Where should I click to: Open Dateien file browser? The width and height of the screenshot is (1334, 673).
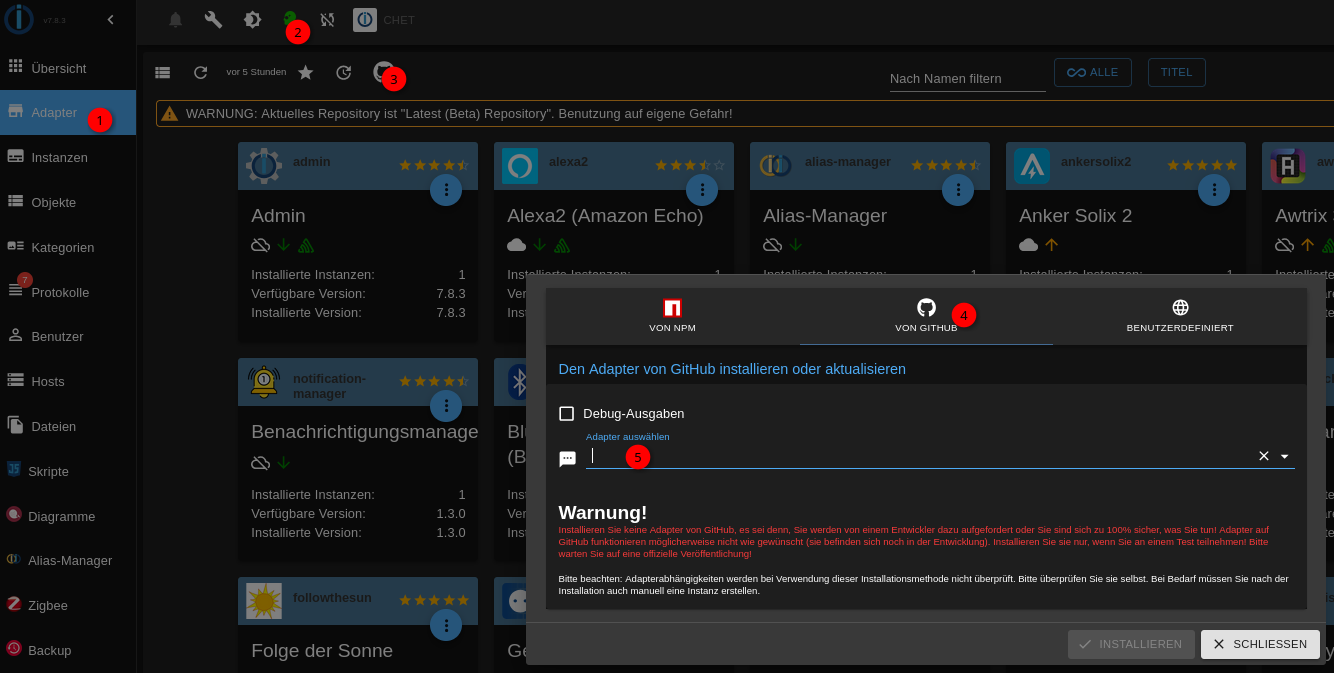[68, 426]
